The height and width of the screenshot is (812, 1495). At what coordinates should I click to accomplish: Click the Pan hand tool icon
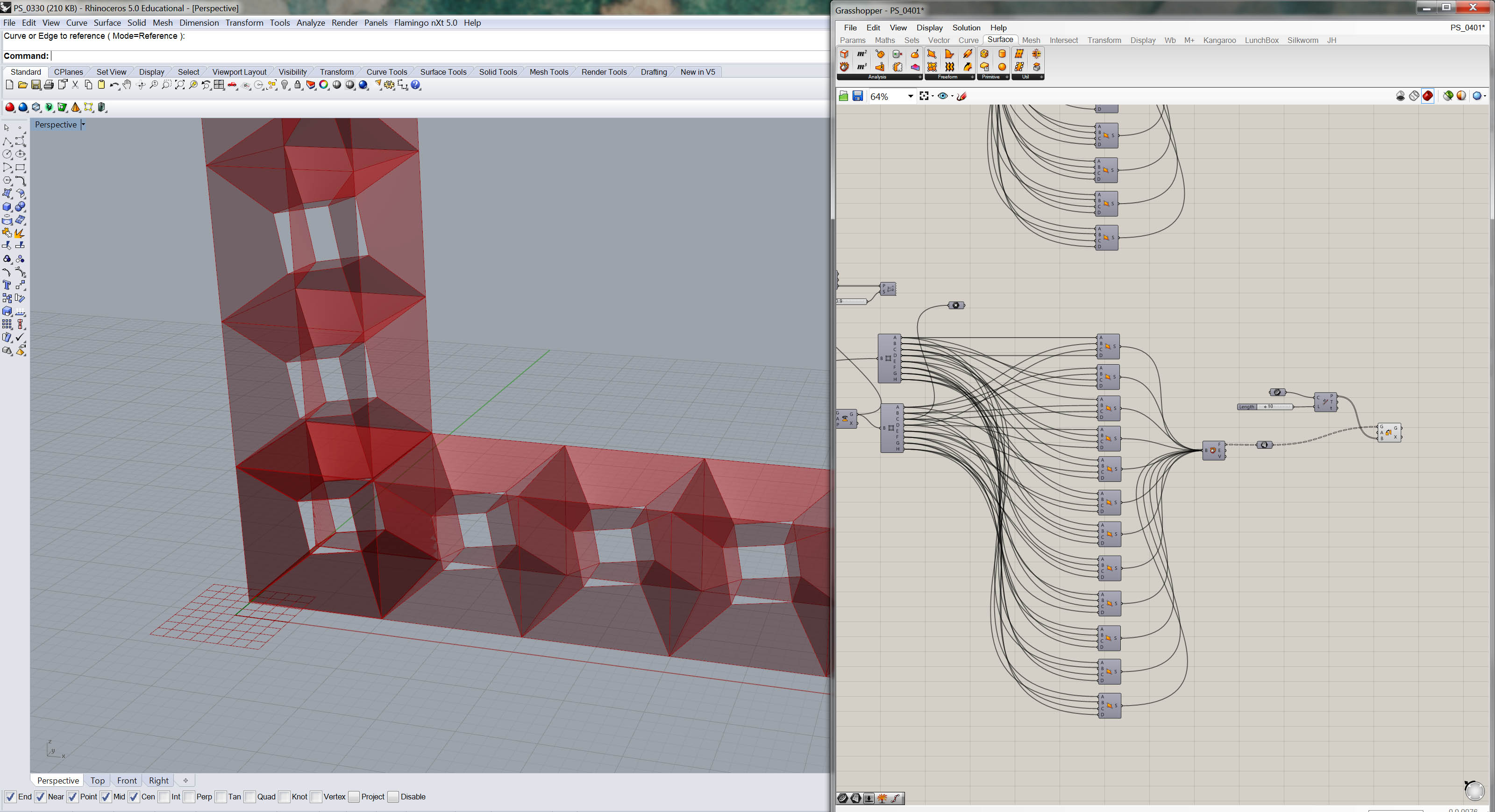coord(127,85)
